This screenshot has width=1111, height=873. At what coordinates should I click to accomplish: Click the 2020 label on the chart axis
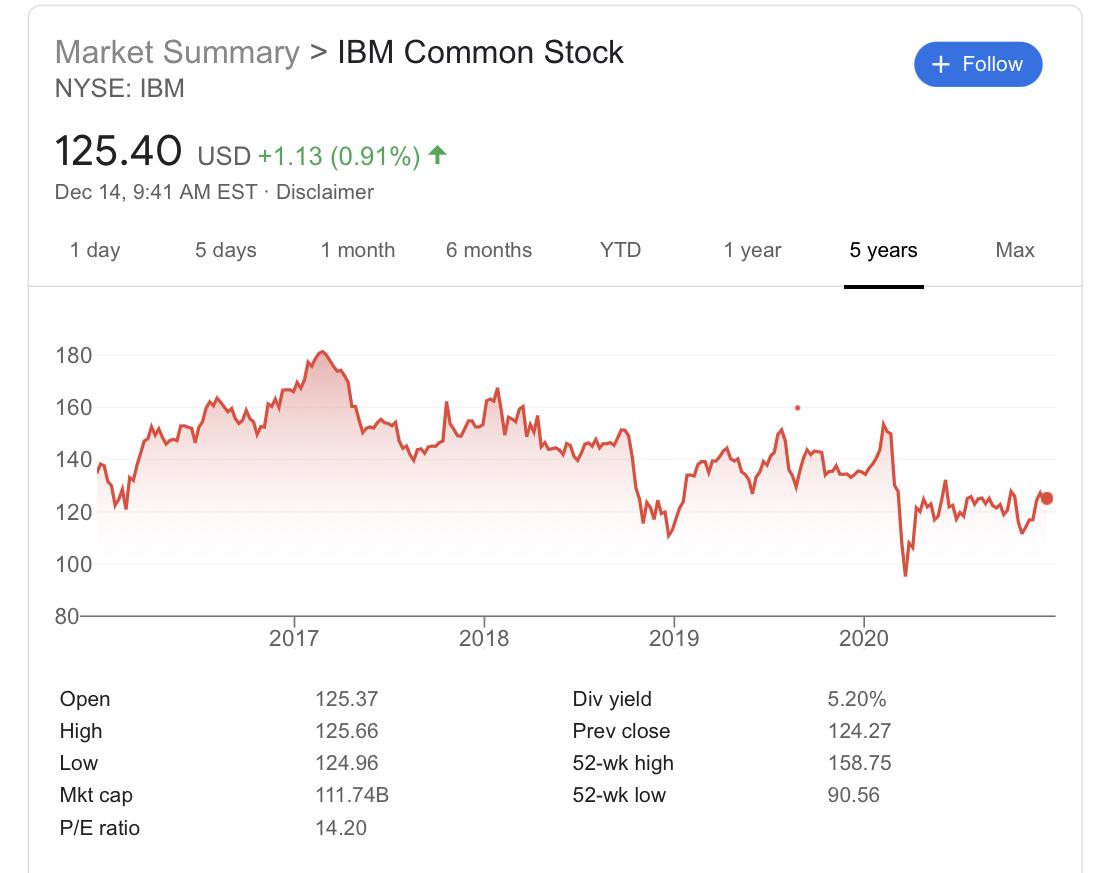[864, 638]
